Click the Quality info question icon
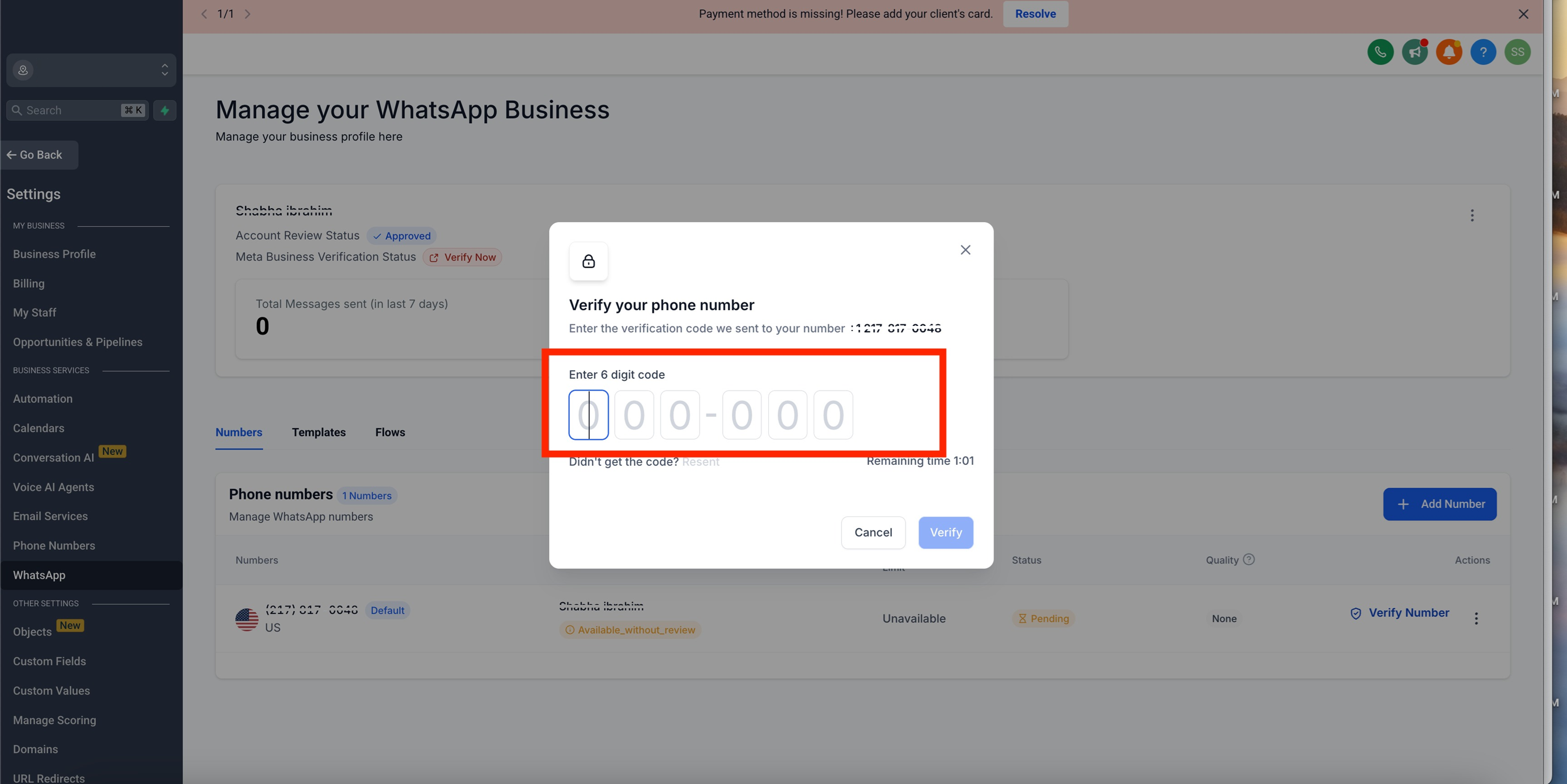The height and width of the screenshot is (784, 1567). pyautogui.click(x=1248, y=560)
